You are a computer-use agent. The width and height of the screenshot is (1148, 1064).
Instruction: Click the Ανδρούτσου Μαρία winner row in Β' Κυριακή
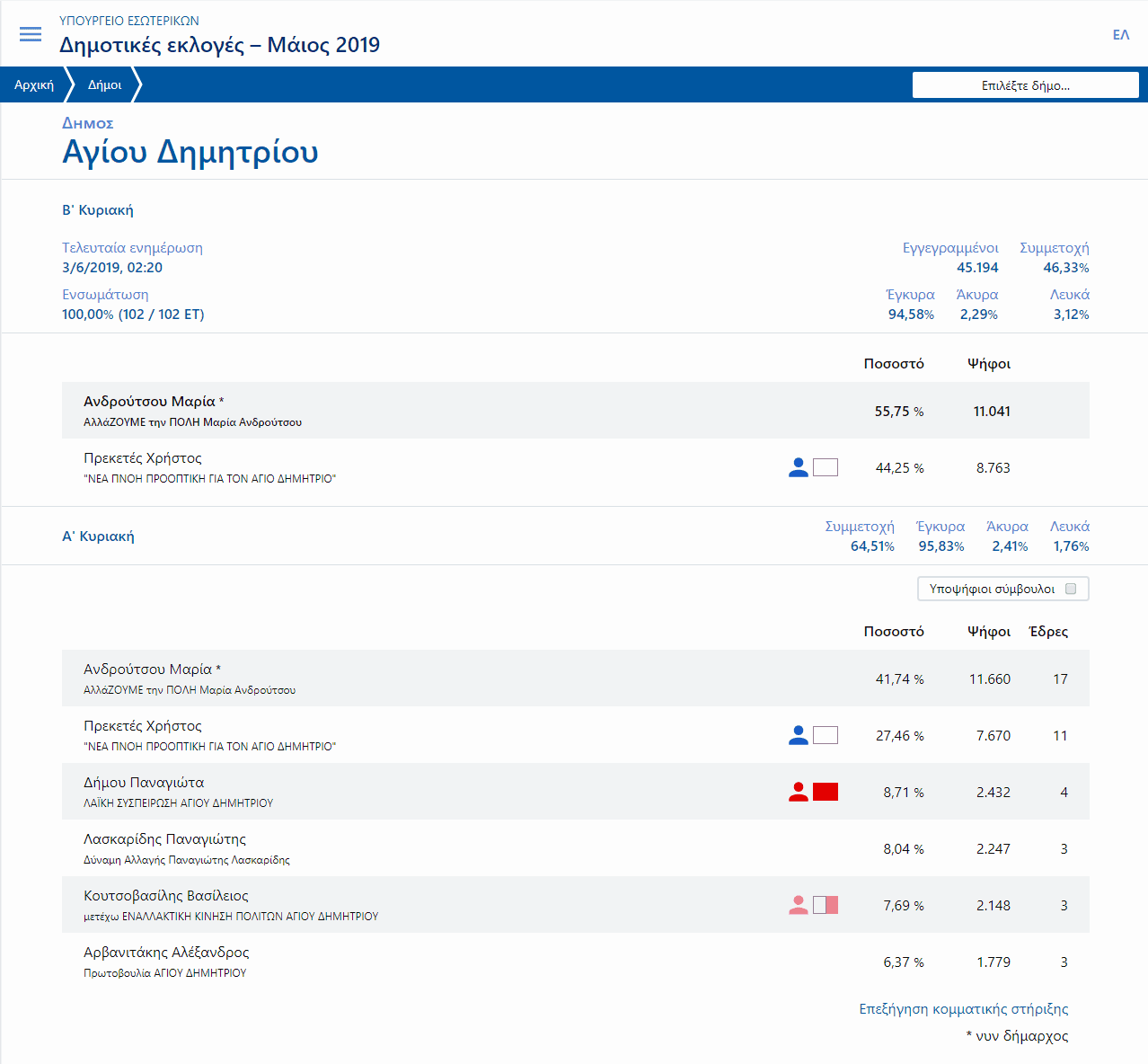click(575, 411)
